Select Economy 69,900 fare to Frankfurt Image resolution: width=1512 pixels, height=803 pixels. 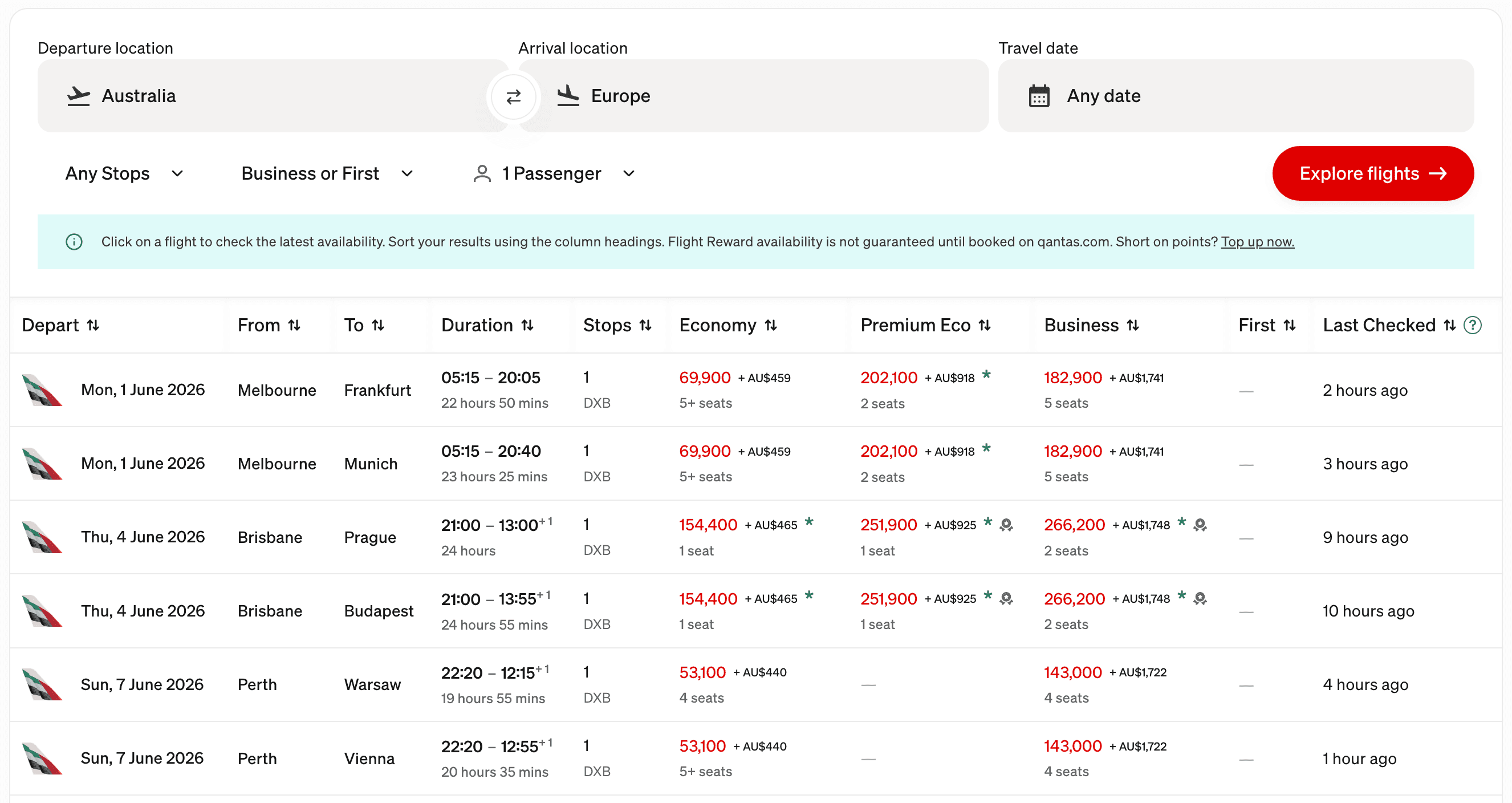click(x=704, y=378)
